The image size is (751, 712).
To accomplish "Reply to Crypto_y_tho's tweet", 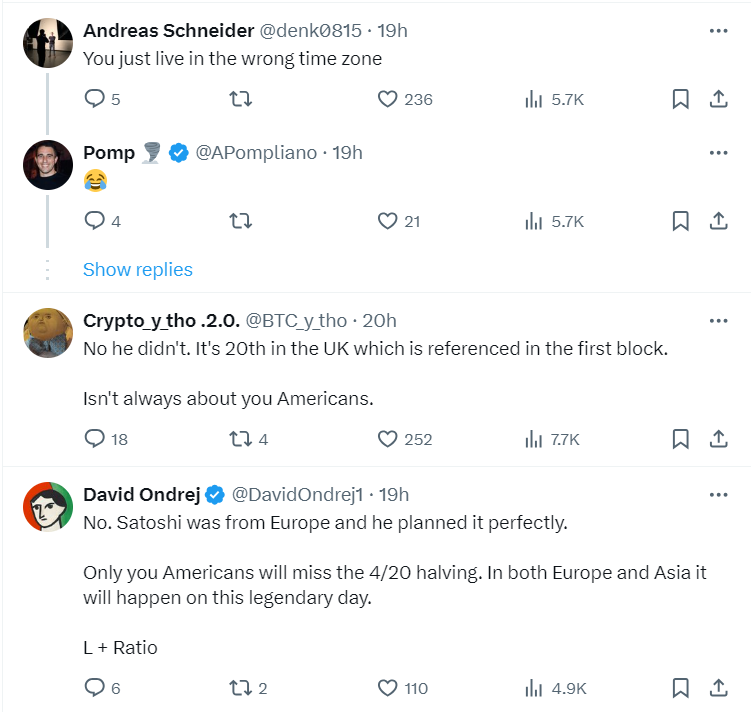I will 95,439.
